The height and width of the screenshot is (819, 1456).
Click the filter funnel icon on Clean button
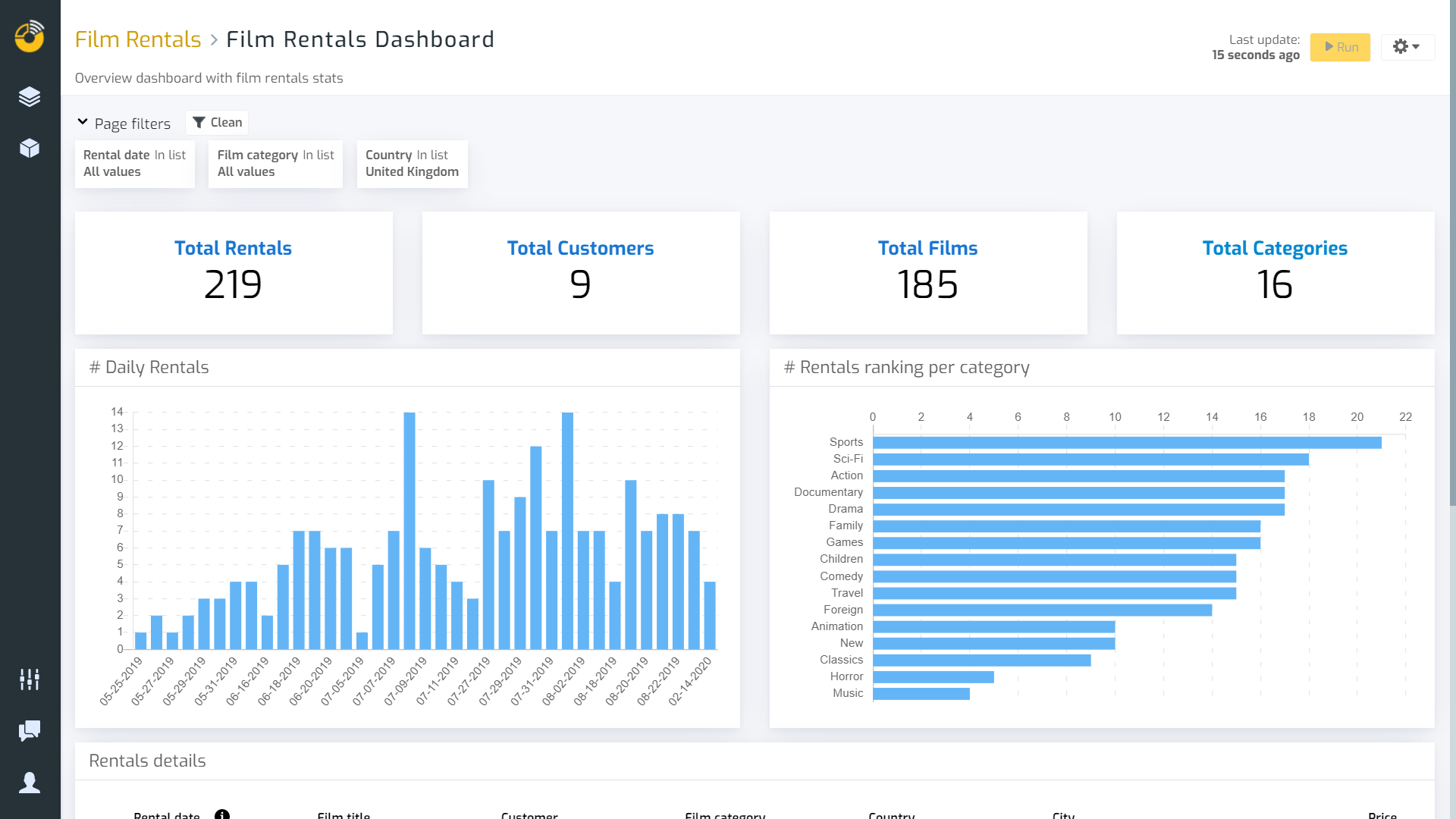coord(199,122)
